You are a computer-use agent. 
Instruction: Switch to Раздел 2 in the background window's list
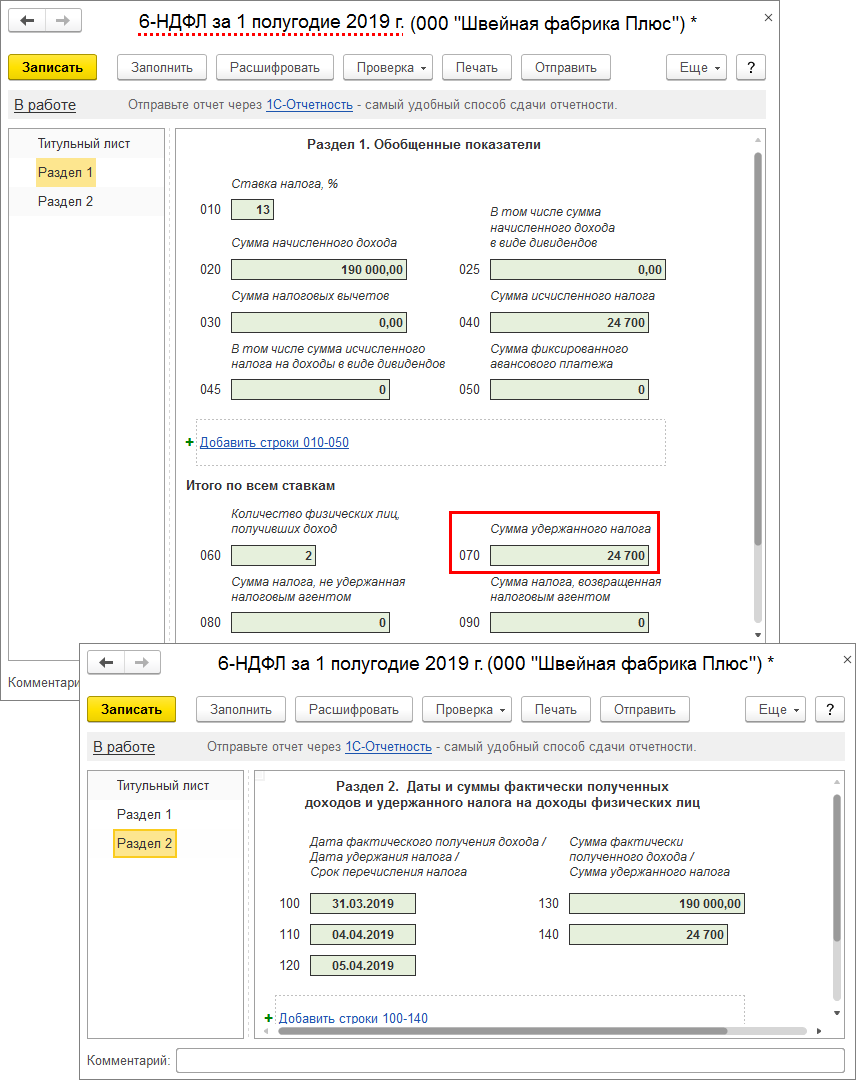[x=65, y=201]
